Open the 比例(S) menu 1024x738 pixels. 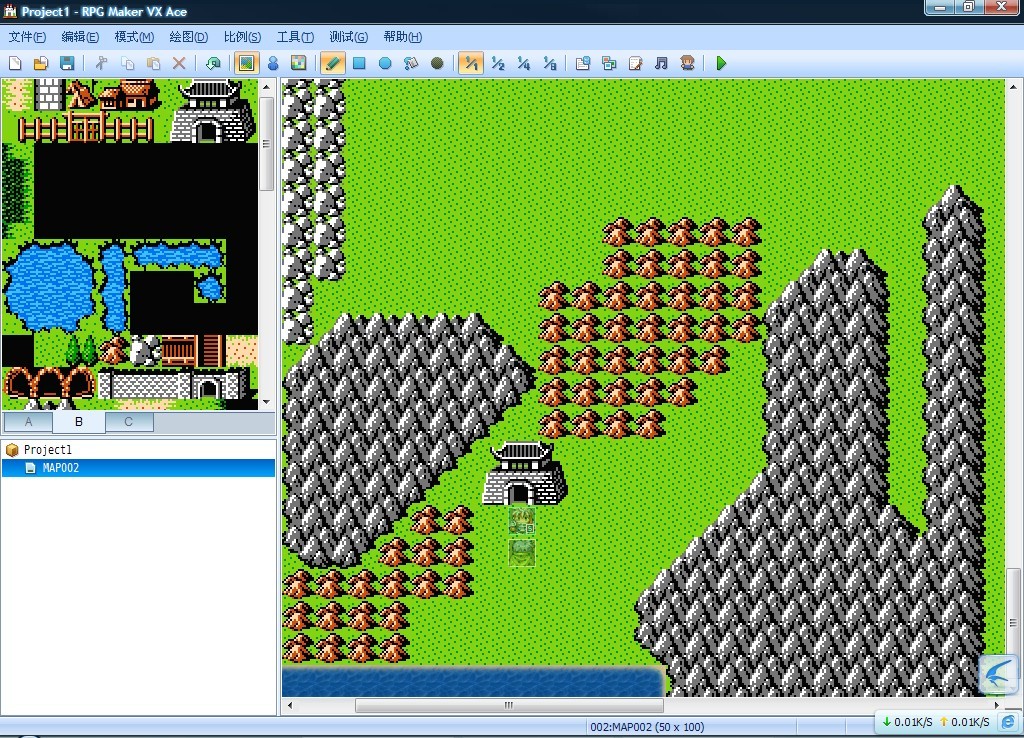pyautogui.click(x=242, y=37)
